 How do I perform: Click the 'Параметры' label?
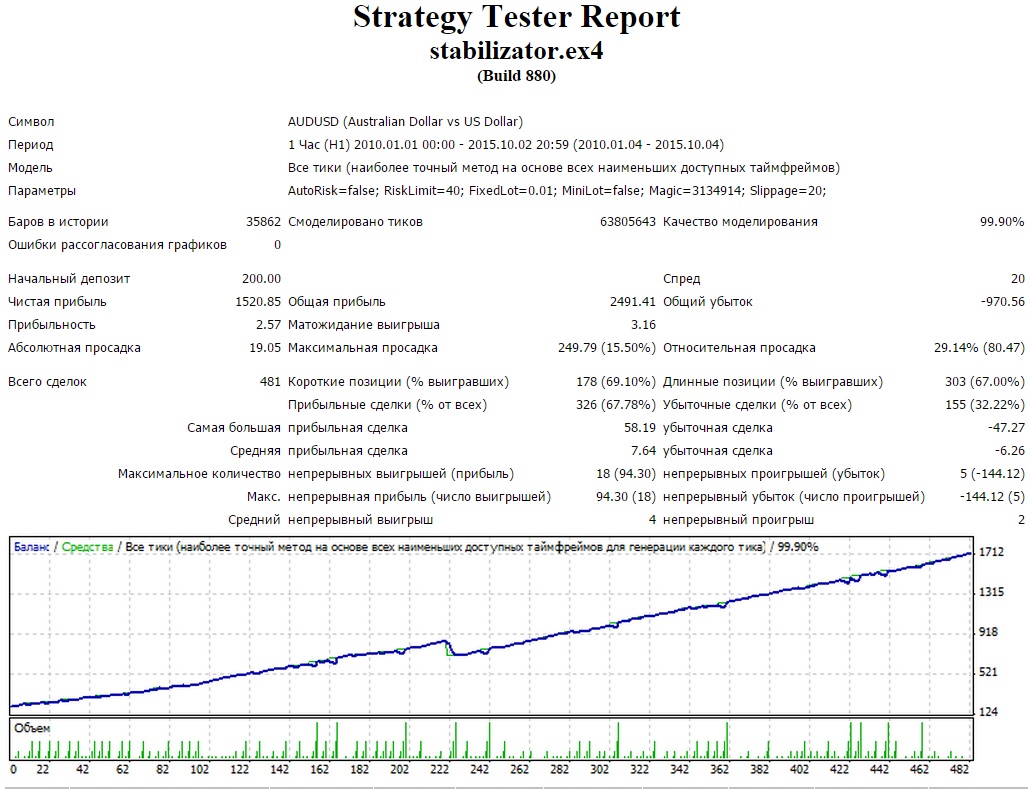[x=41, y=191]
